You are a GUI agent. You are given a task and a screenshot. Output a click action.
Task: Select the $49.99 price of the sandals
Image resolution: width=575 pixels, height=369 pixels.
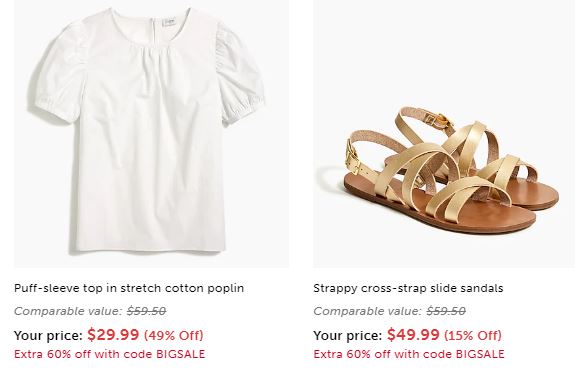[x=413, y=335]
